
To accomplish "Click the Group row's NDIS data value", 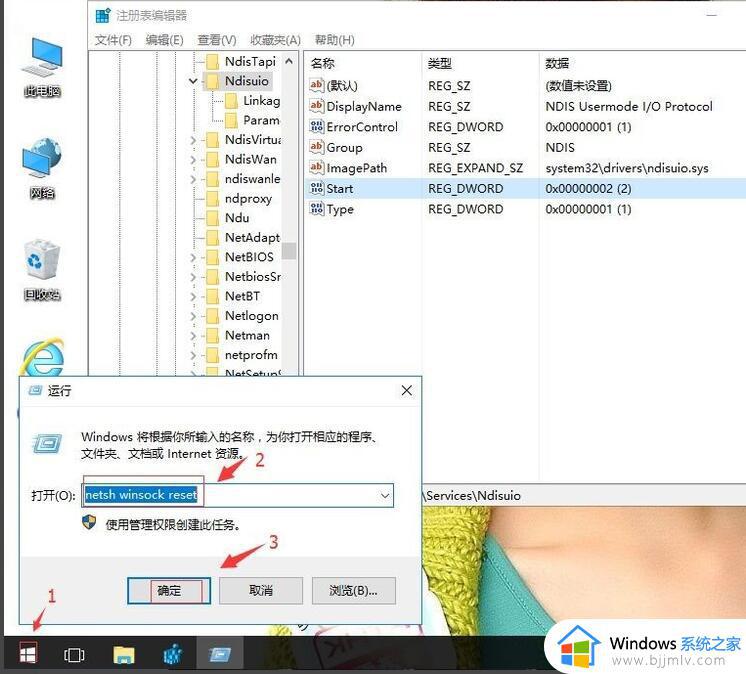I will coord(560,147).
